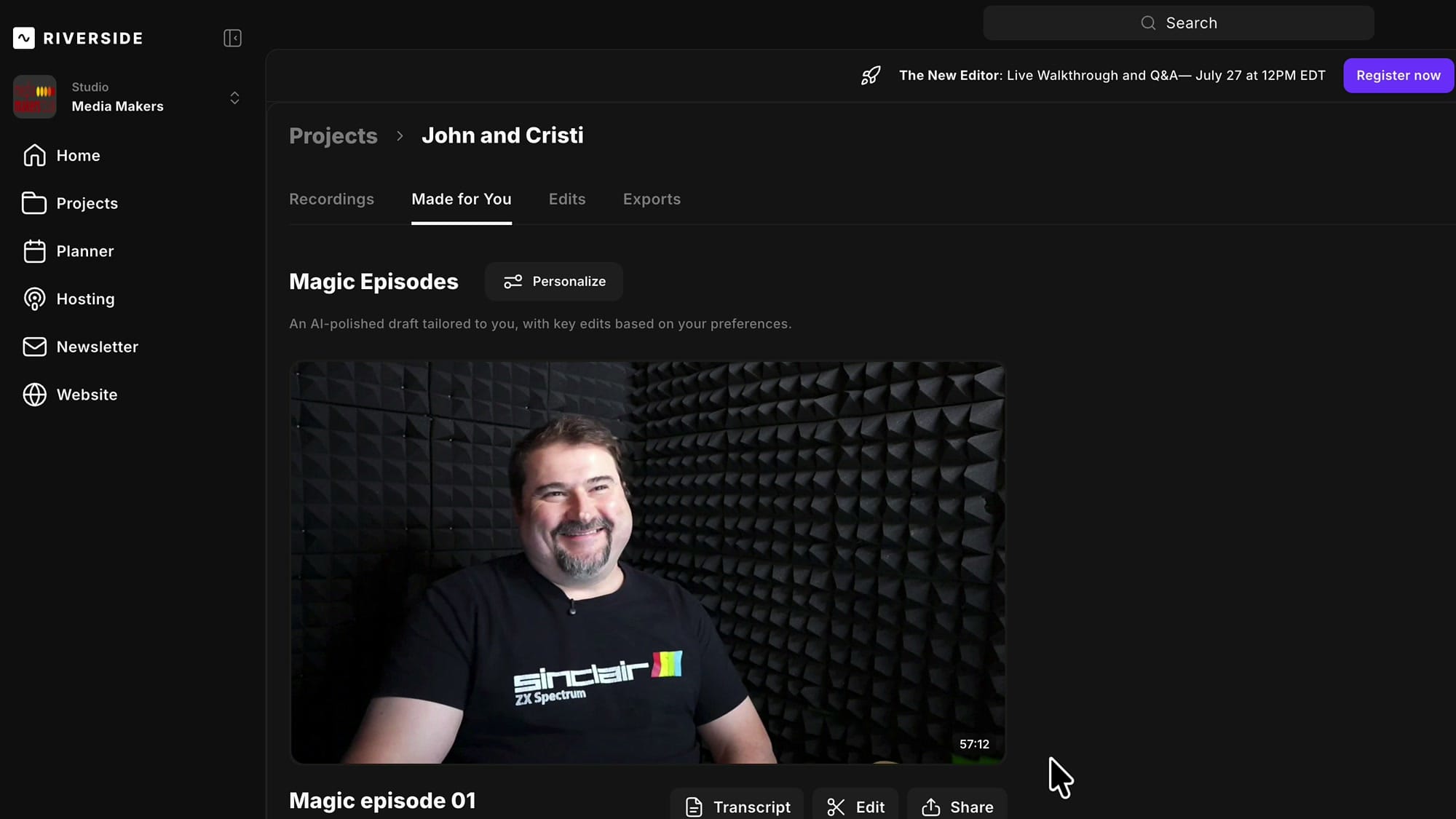This screenshot has width=1456, height=819.
Task: Click the Website globe icon
Action: pyautogui.click(x=34, y=395)
